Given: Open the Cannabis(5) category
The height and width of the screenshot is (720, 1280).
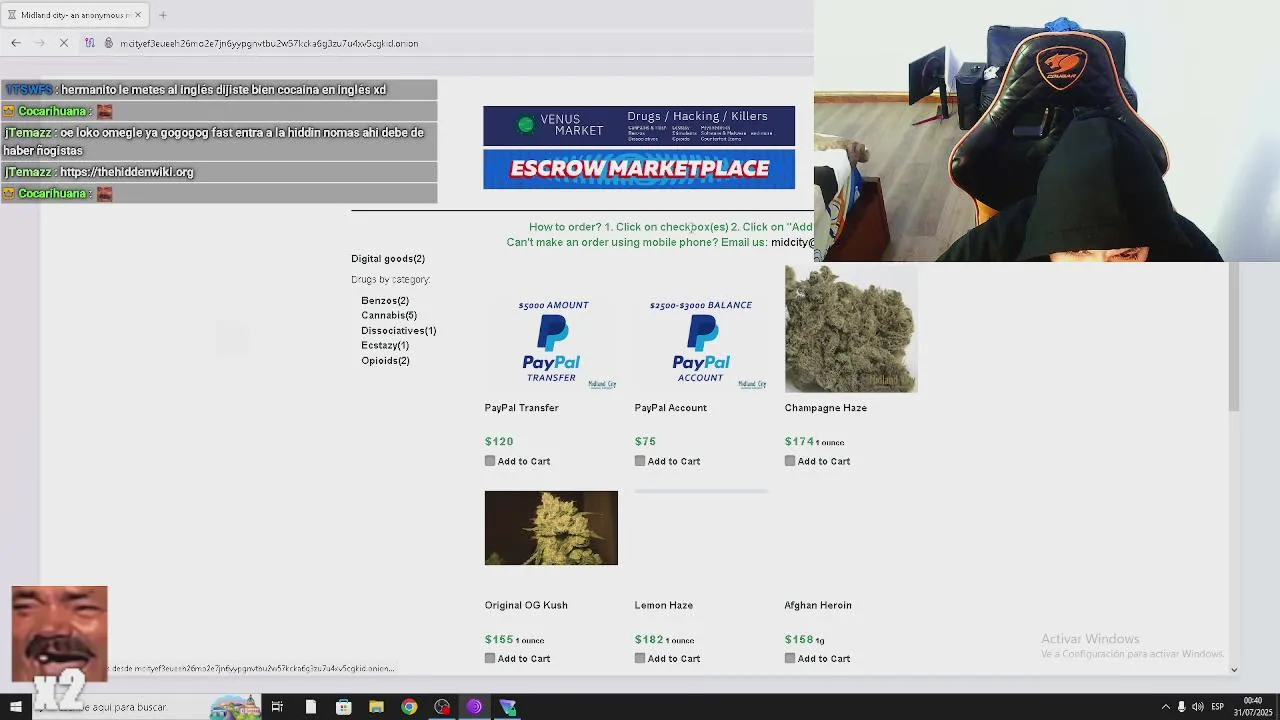Looking at the screenshot, I should tap(389, 316).
